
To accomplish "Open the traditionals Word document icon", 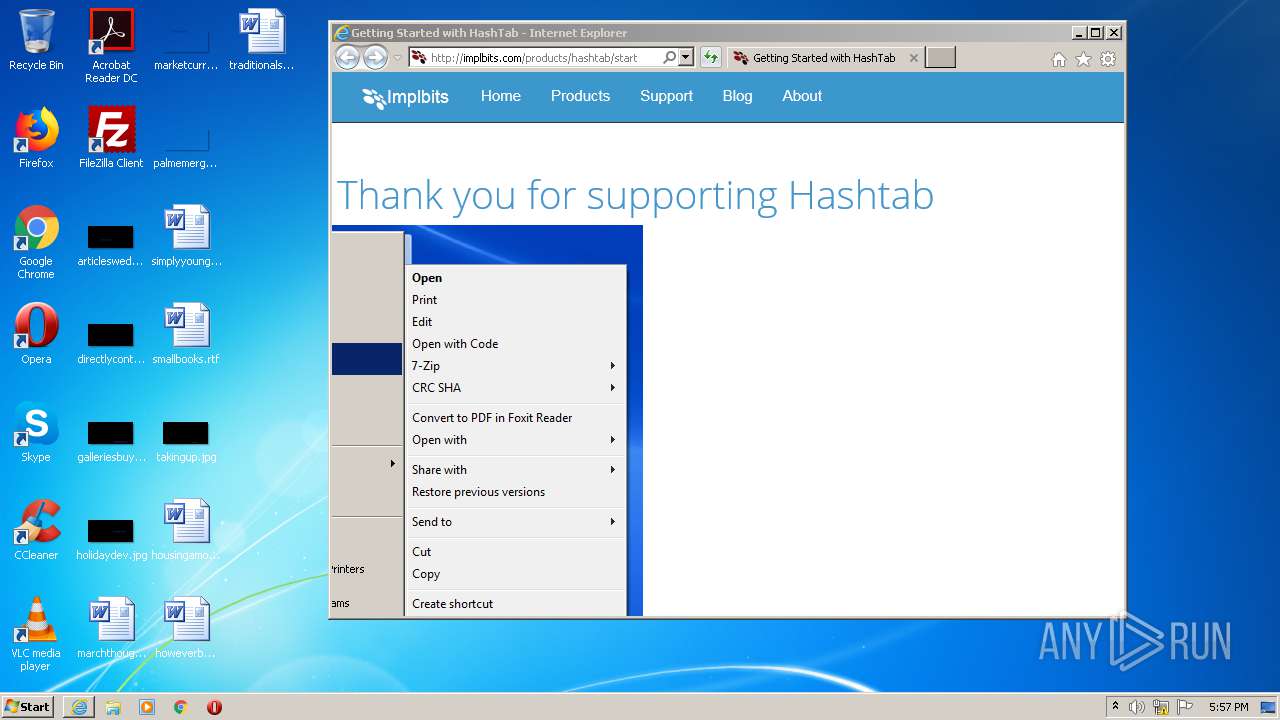I will [x=262, y=40].
